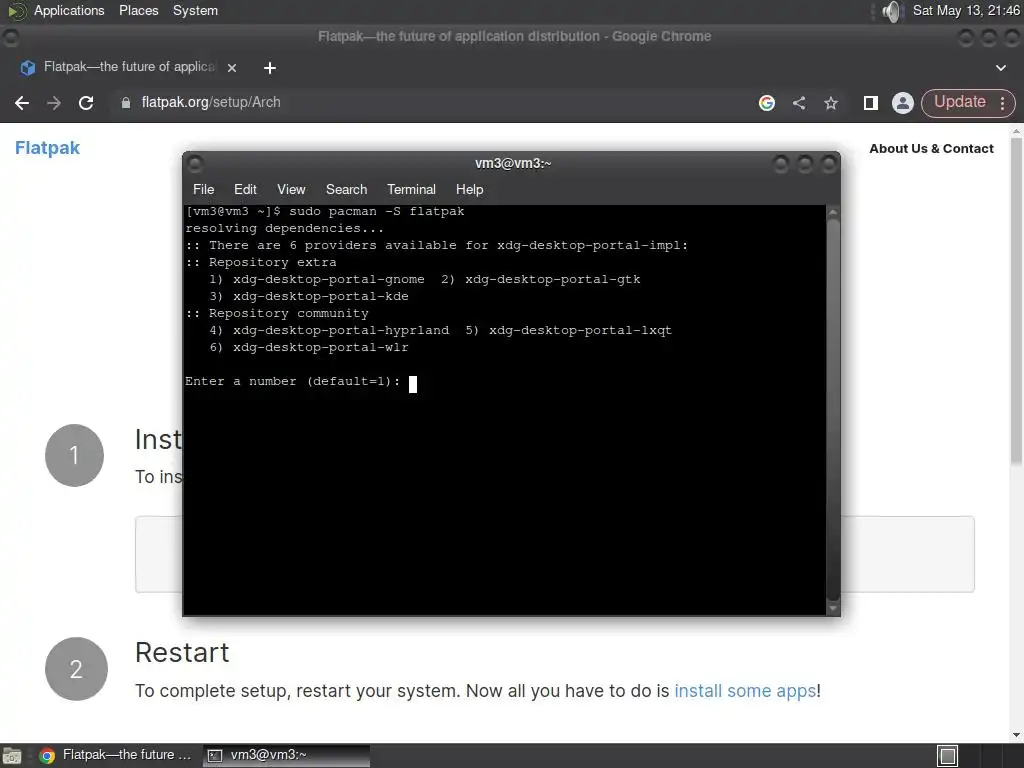Open Chrome's three-dot menu
Viewport: 1024px width, 768px height.
point(1002,103)
